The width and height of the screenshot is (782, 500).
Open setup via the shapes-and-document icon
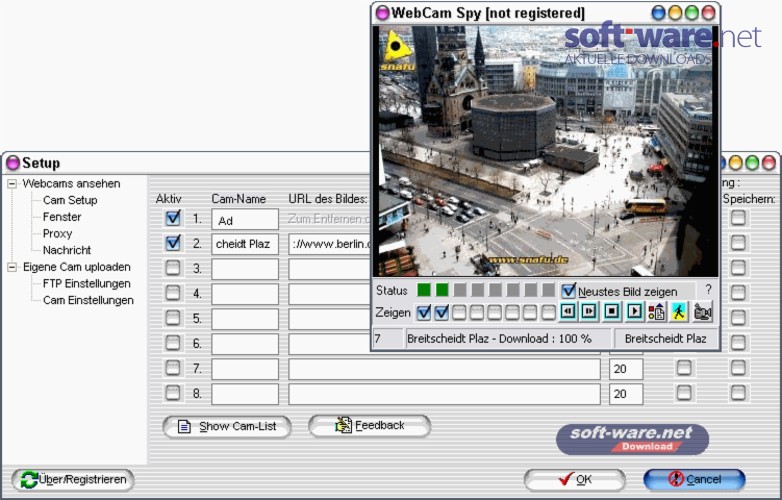point(656,312)
